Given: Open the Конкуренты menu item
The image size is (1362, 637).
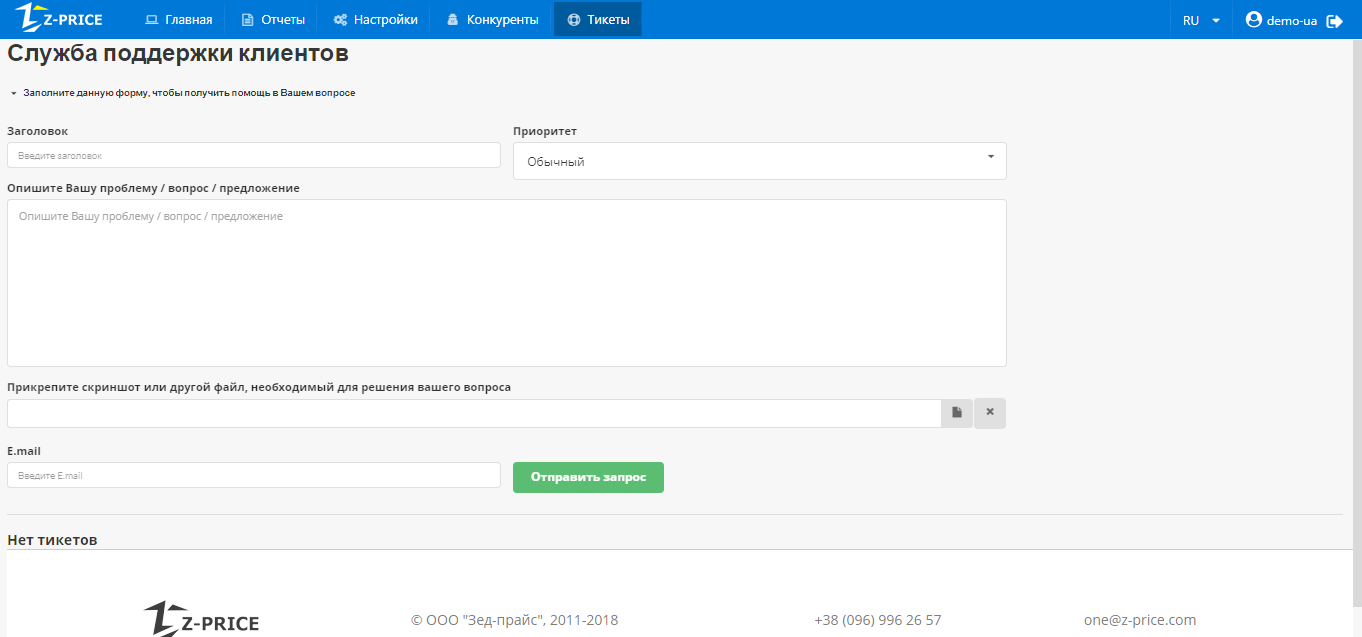Looking at the screenshot, I should pos(492,20).
